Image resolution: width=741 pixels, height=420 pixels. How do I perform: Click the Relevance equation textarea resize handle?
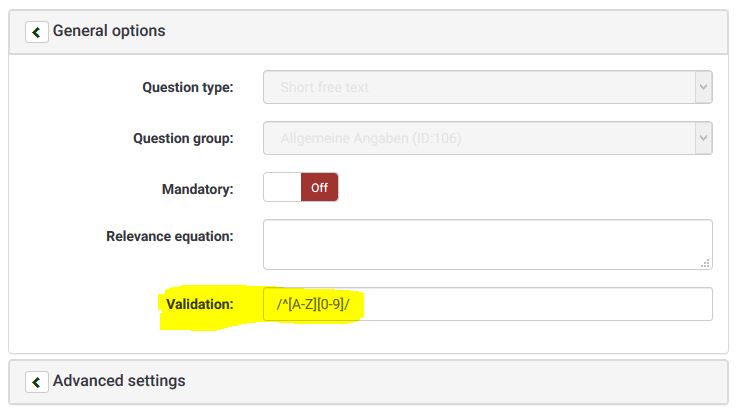click(706, 263)
